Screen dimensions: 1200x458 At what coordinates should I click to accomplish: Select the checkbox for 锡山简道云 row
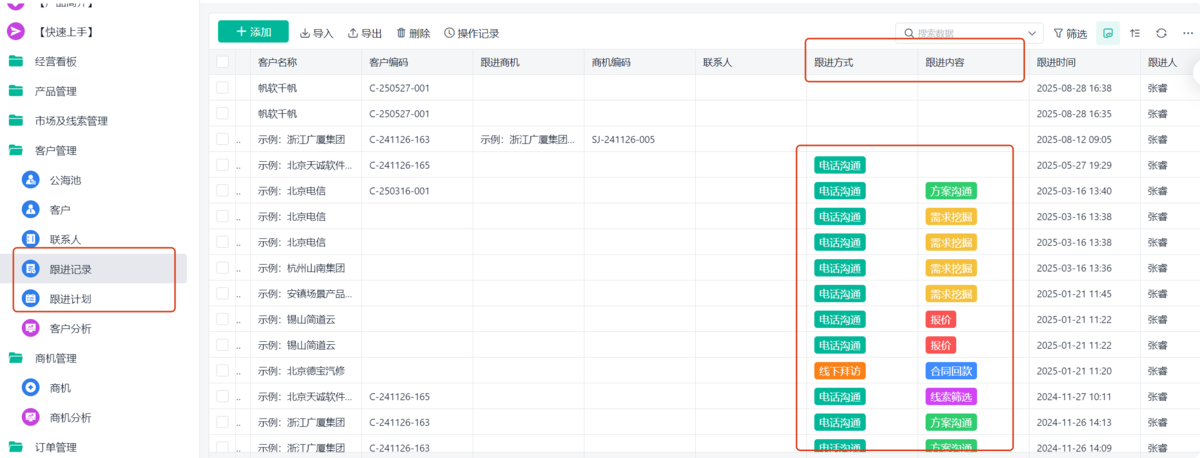point(223,320)
